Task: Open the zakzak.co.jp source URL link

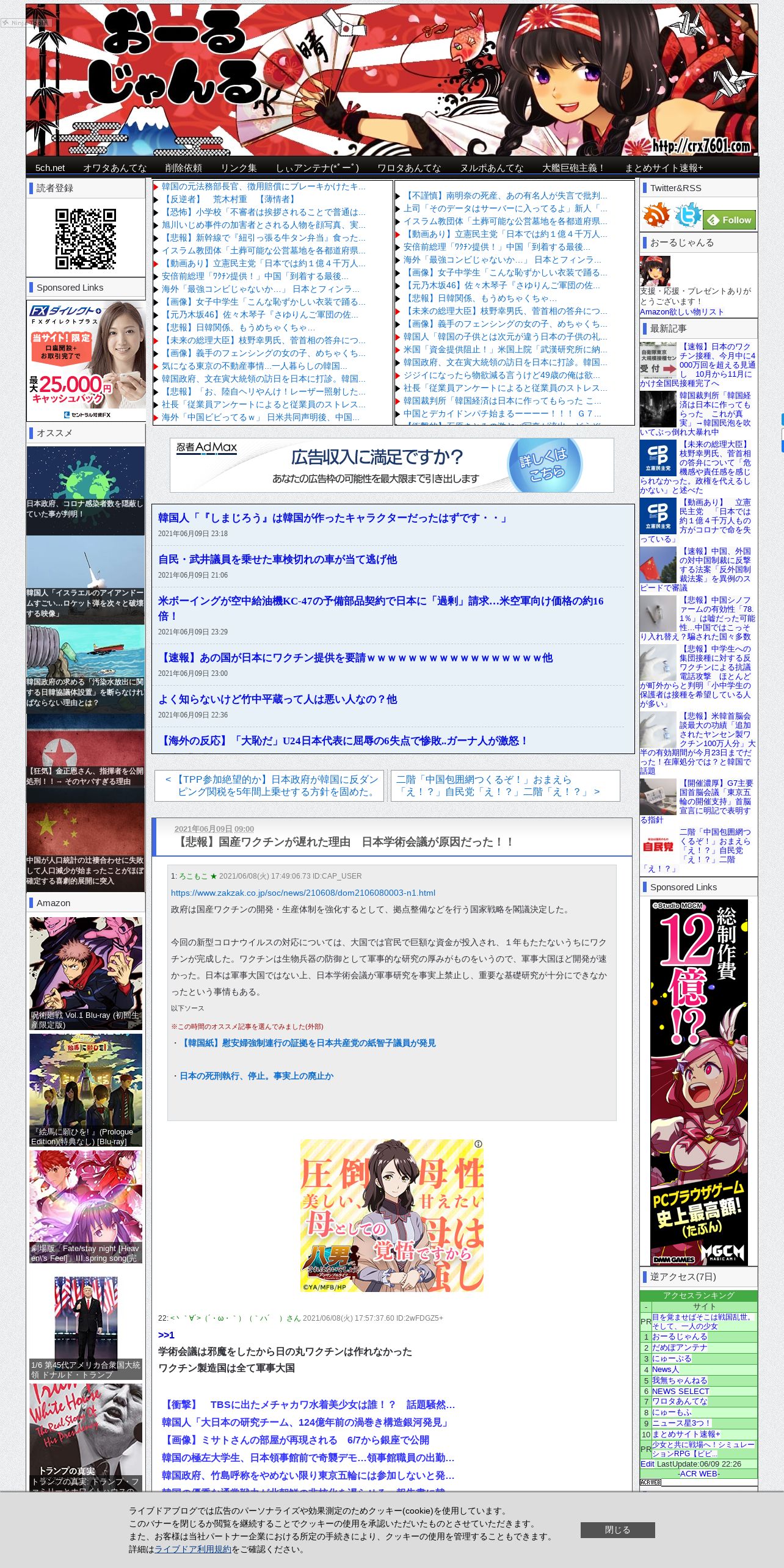Action: (303, 893)
